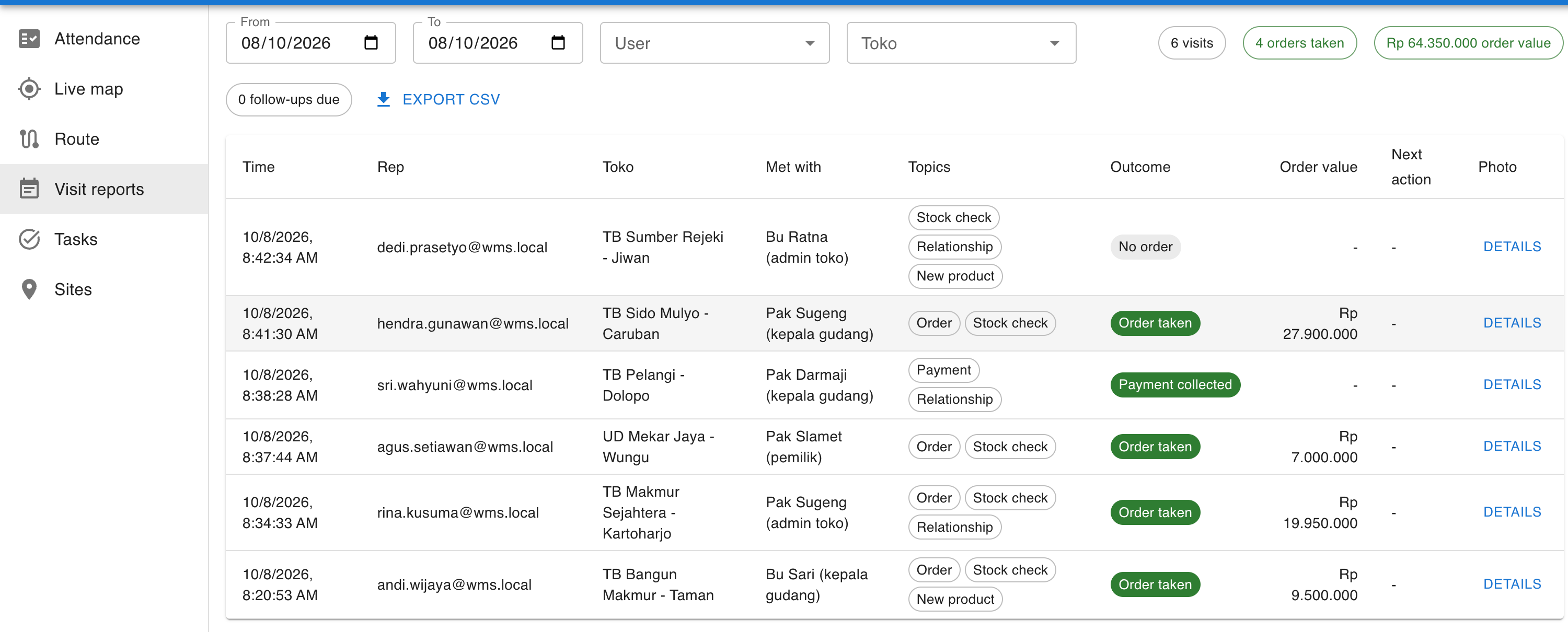Open DETAILS for TB Pelangi Dolopo visit

click(1512, 384)
